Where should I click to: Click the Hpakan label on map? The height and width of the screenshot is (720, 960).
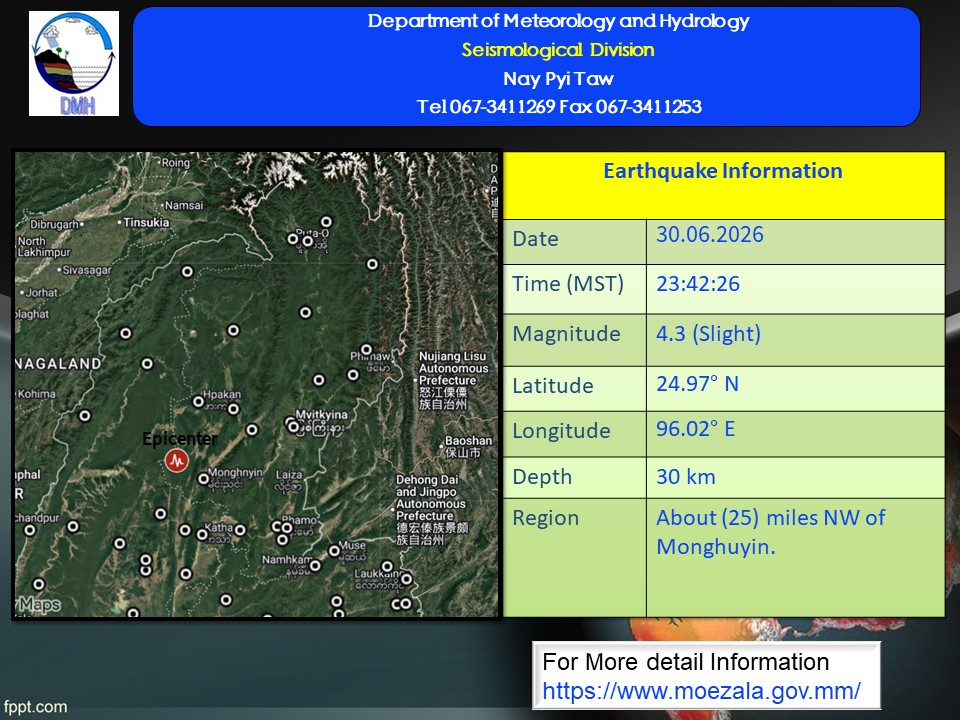(x=222, y=394)
